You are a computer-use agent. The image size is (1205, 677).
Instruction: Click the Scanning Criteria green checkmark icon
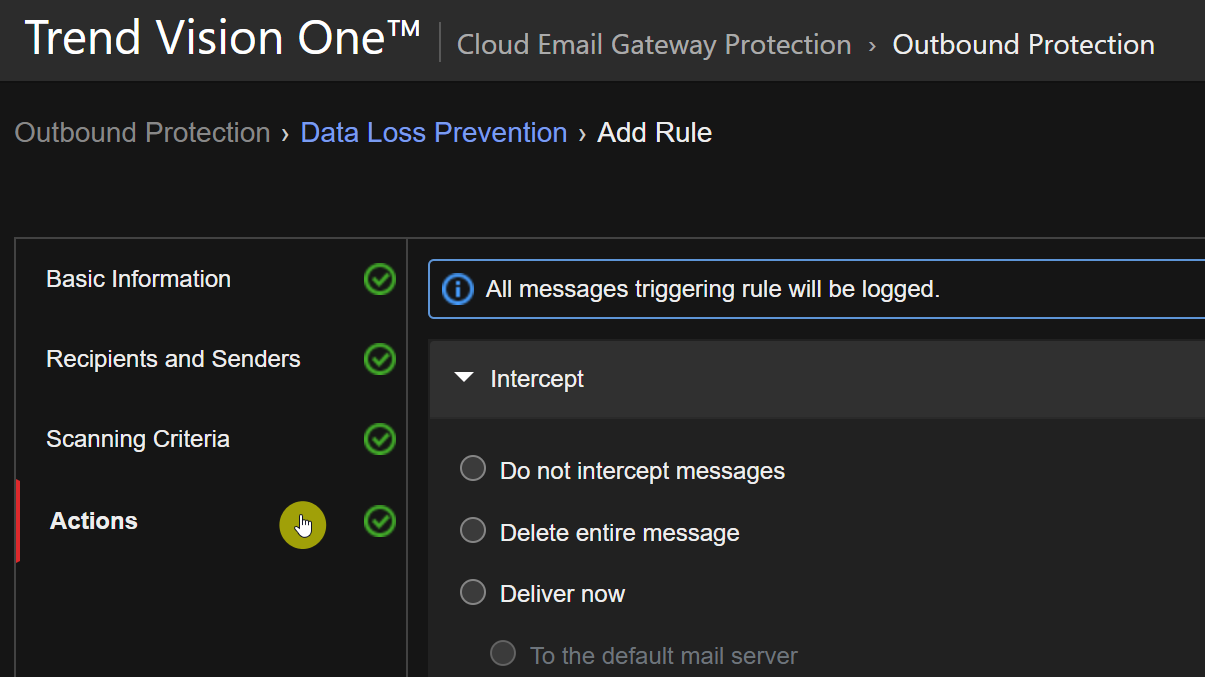click(x=380, y=439)
